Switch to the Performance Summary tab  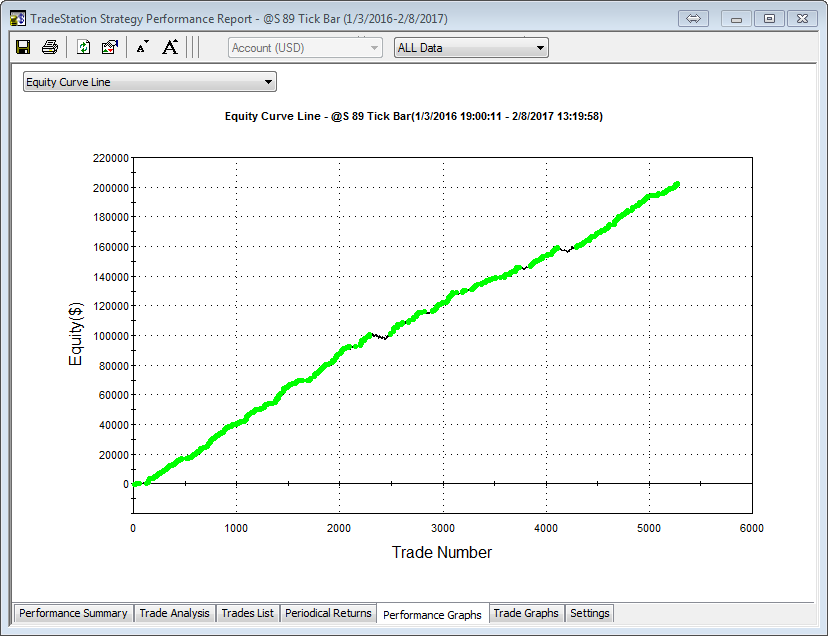[x=73, y=613]
